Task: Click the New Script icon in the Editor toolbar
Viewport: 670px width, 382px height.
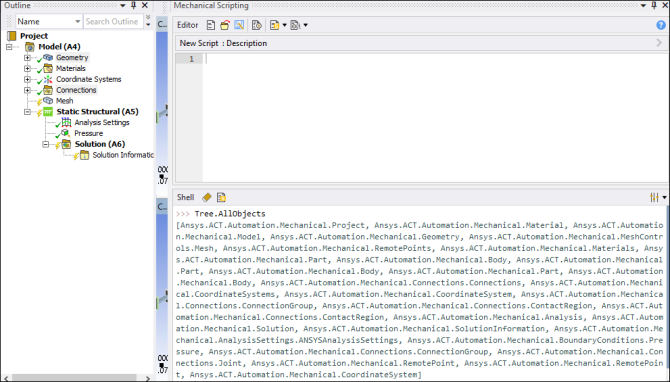Action: [x=211, y=25]
